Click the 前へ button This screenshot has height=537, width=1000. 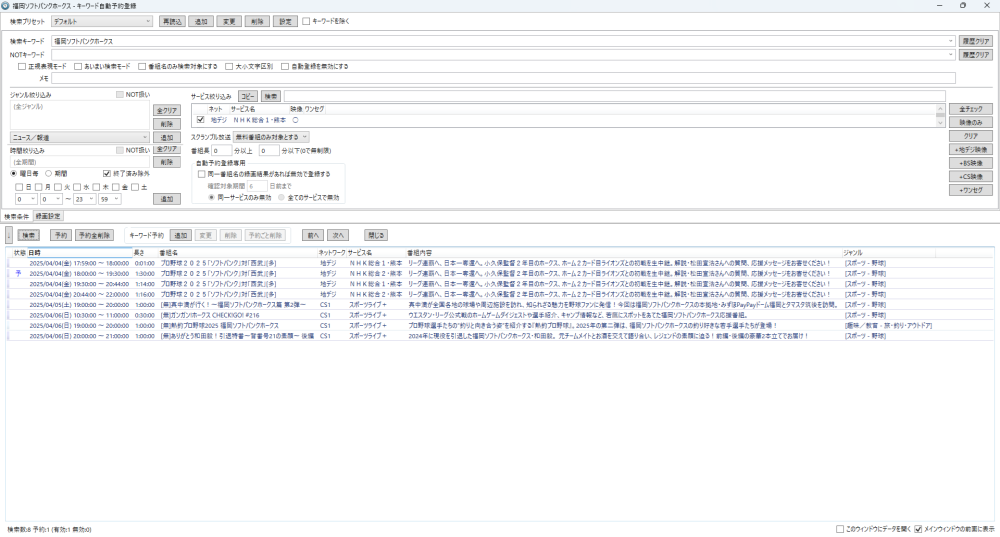tap(312, 235)
